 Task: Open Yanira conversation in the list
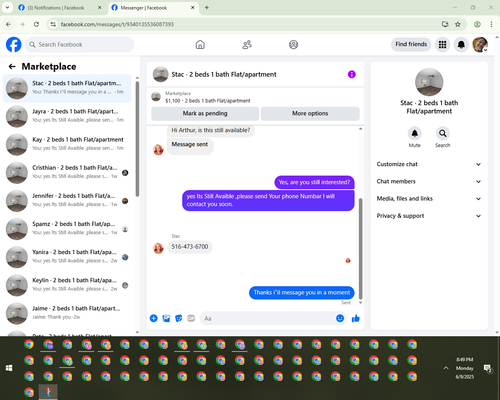(67, 257)
